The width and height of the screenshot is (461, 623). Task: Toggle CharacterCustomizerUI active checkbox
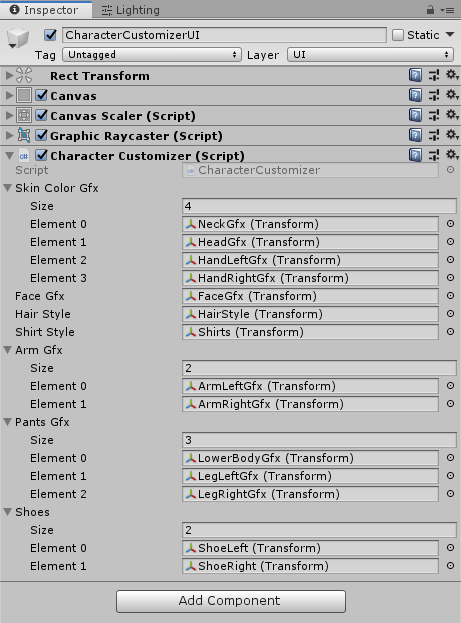pyautogui.click(x=50, y=35)
